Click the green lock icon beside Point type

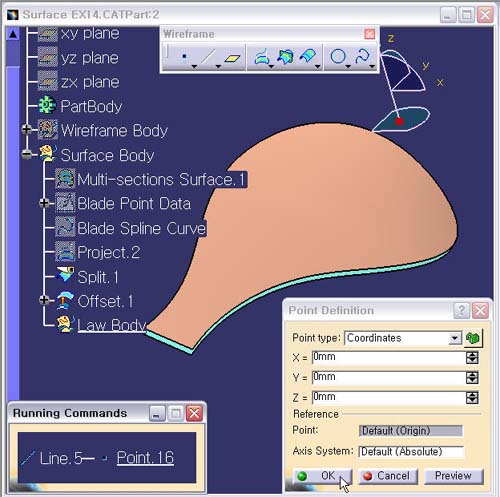(x=473, y=338)
